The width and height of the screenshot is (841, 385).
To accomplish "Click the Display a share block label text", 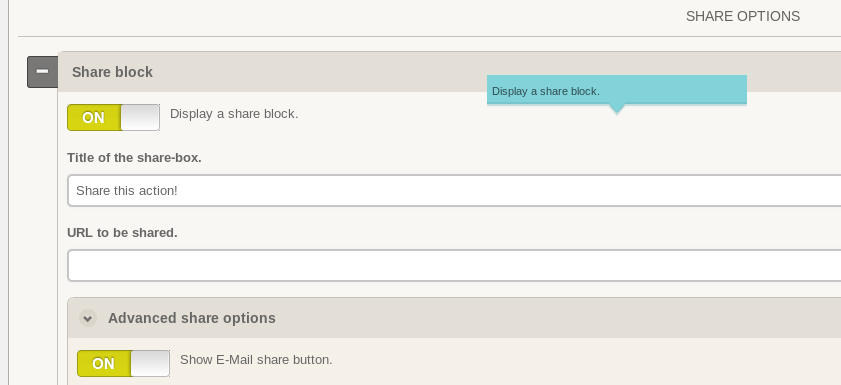I will click(234, 114).
